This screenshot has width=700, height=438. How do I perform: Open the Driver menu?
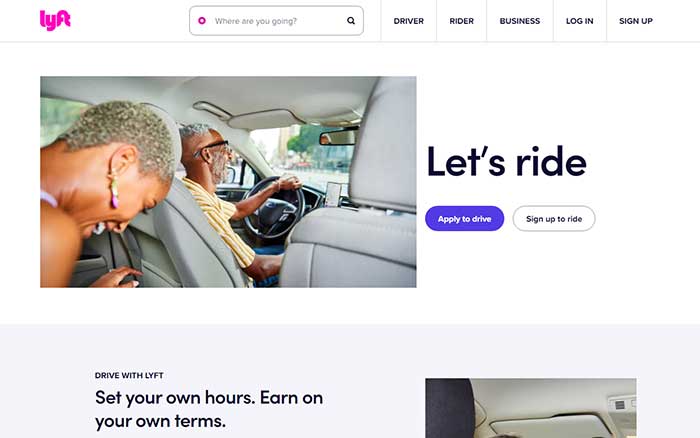(x=408, y=21)
